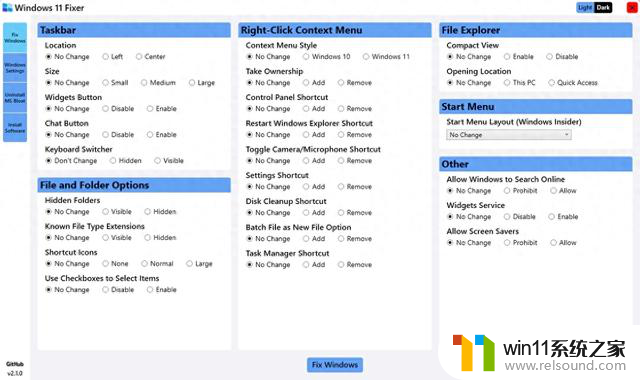
Task: Remove Control Panel Shortcut
Action: tap(355, 109)
